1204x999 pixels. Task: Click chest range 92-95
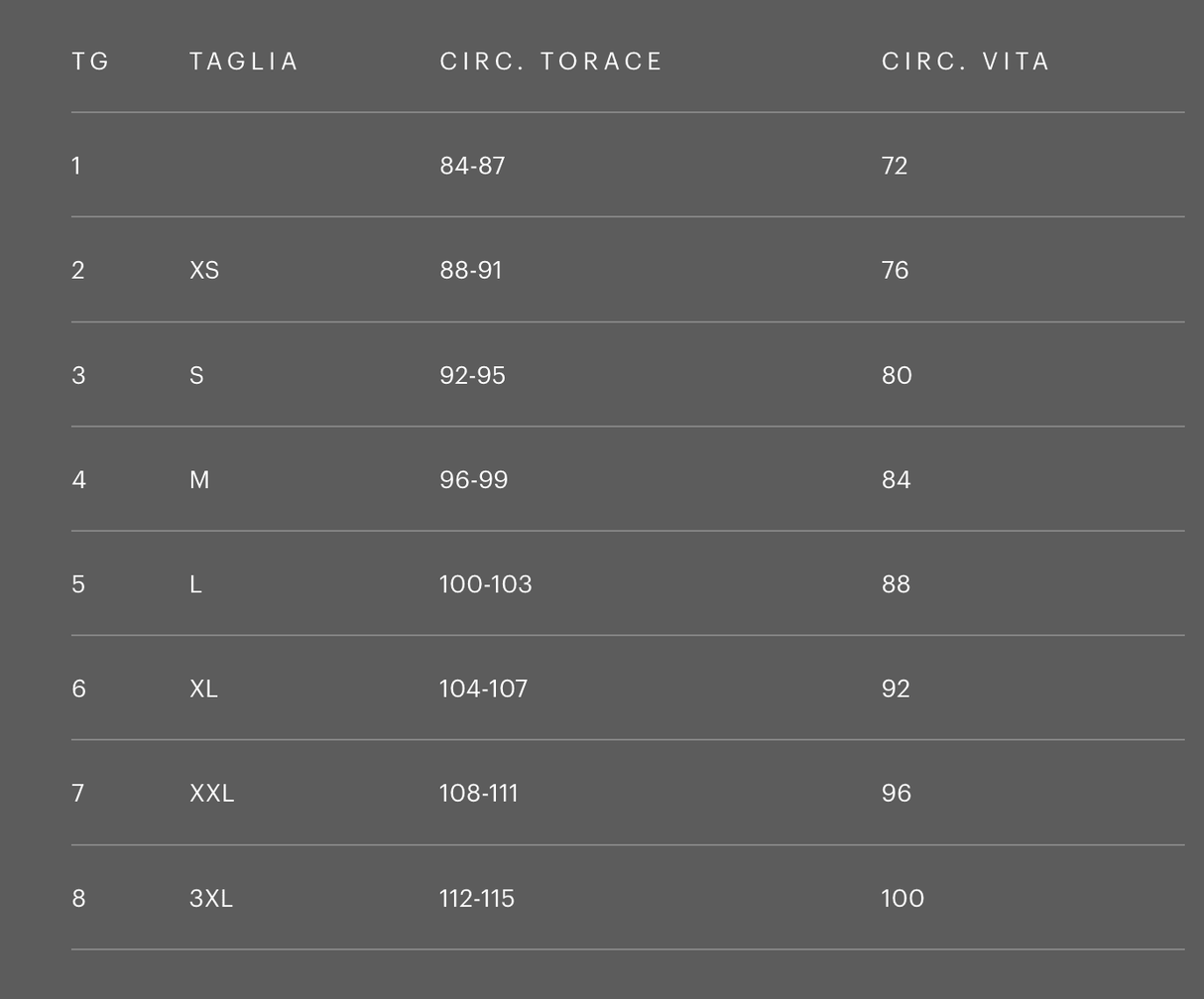point(472,376)
